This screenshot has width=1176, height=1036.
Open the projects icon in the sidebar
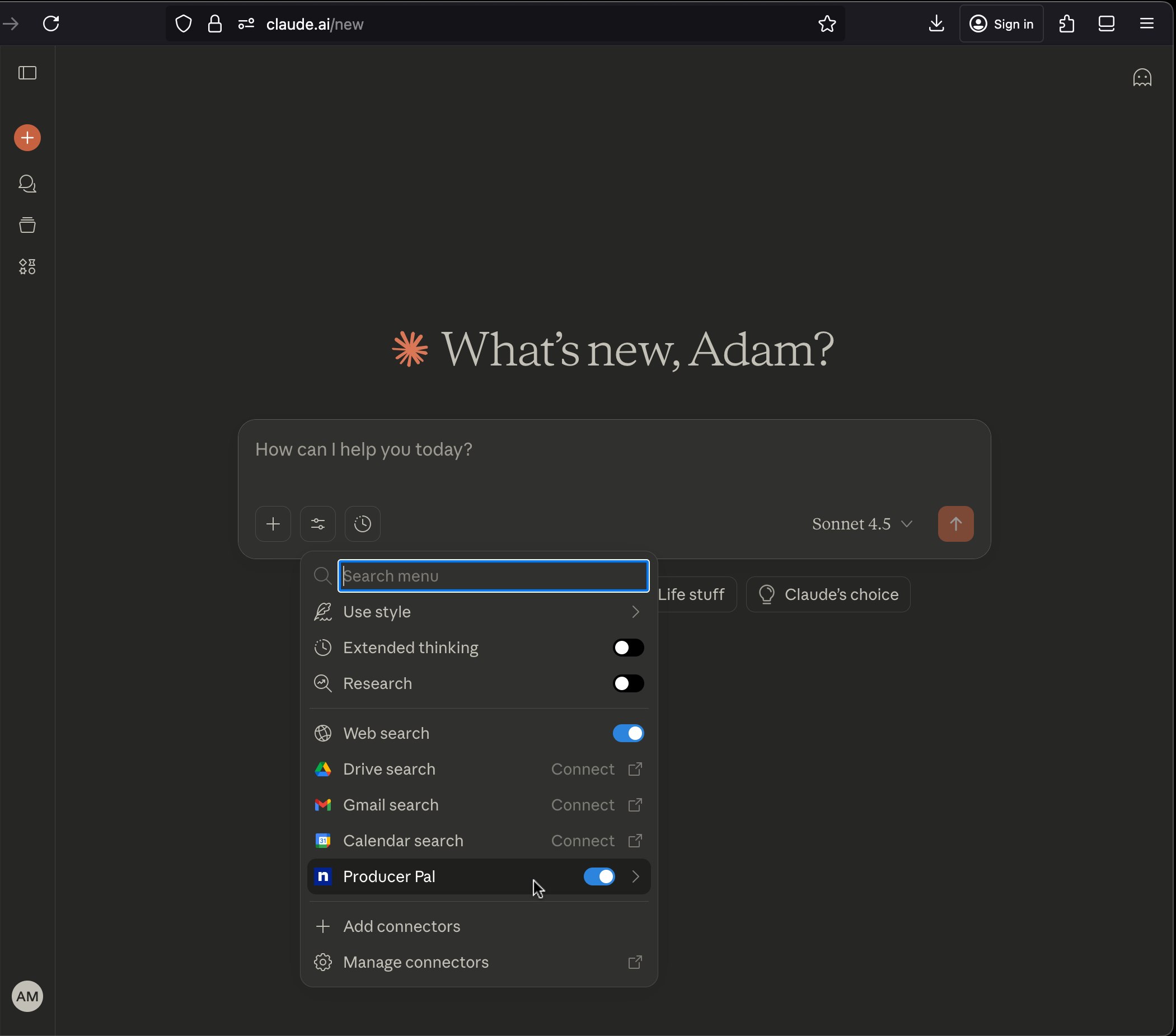click(x=27, y=225)
